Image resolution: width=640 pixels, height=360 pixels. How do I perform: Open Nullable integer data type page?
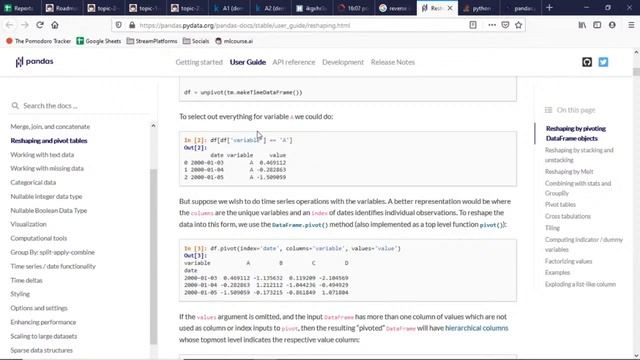tap(46, 196)
